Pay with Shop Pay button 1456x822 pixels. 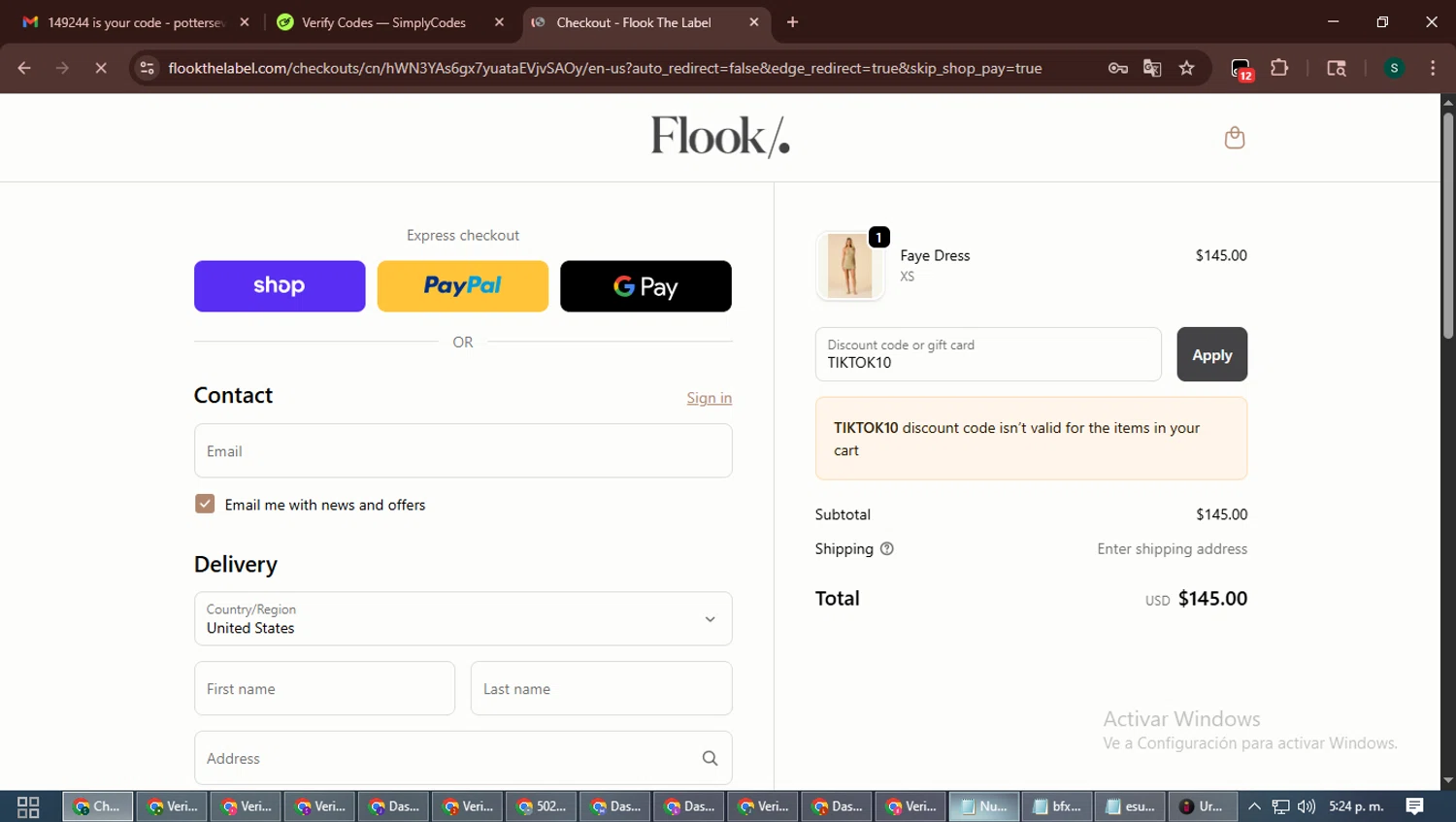coord(280,286)
